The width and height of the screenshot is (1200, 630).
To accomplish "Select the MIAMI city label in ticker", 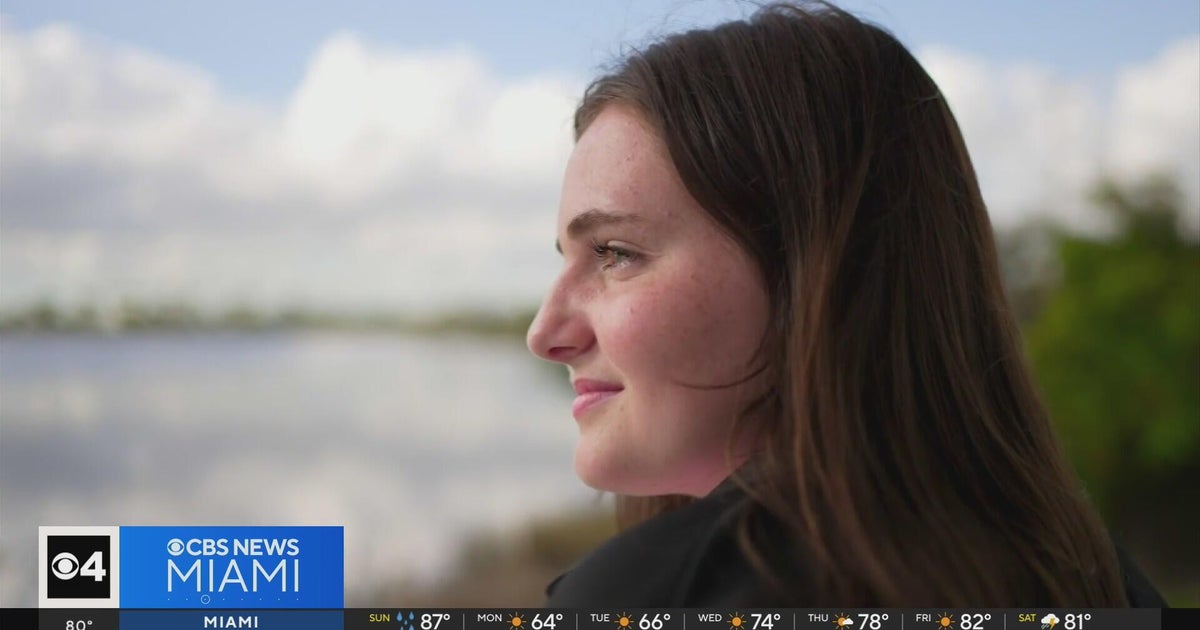I will [232, 622].
